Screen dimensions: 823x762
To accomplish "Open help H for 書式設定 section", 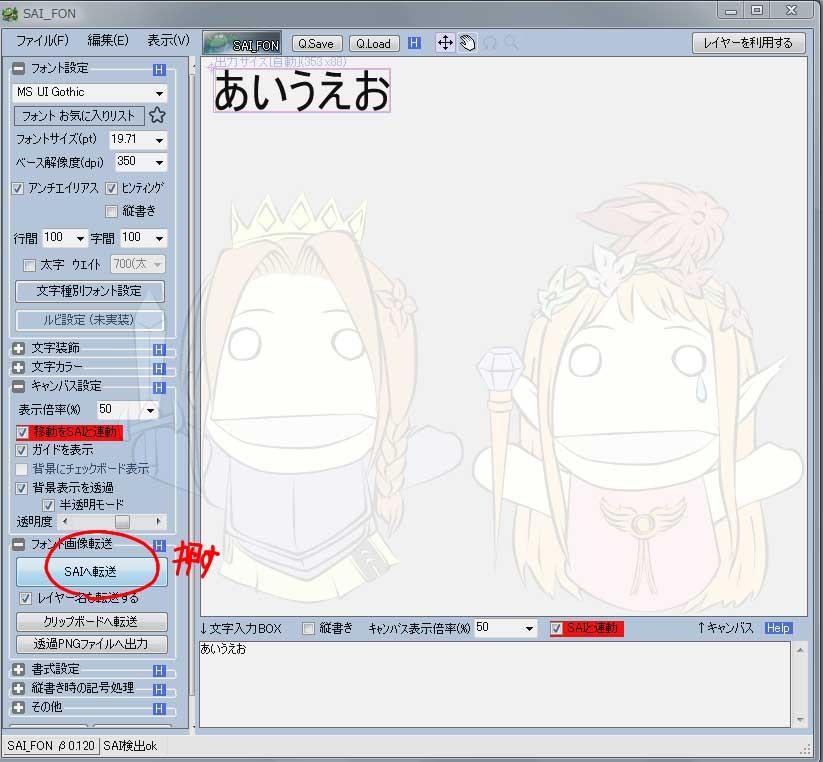I will [x=159, y=671].
